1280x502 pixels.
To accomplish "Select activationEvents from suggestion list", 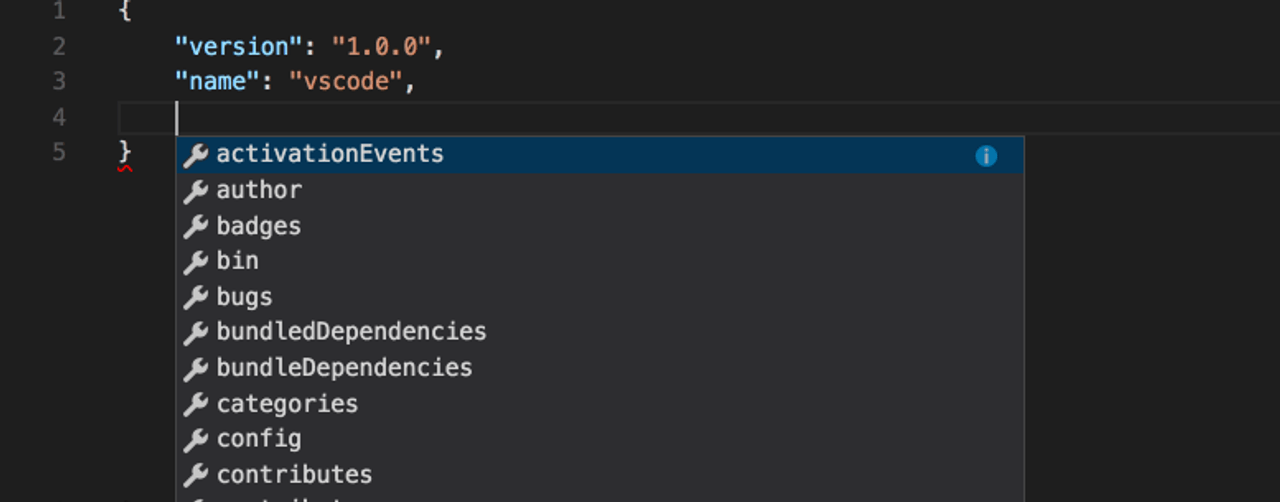I will [330, 155].
